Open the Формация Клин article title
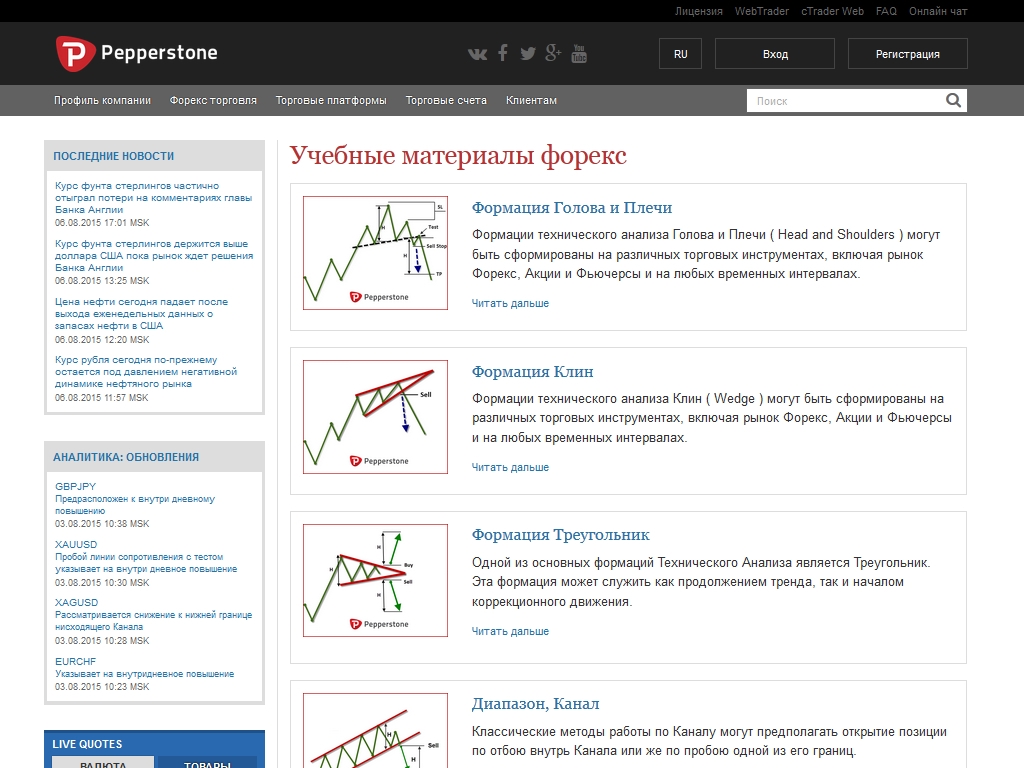 pyautogui.click(x=532, y=371)
